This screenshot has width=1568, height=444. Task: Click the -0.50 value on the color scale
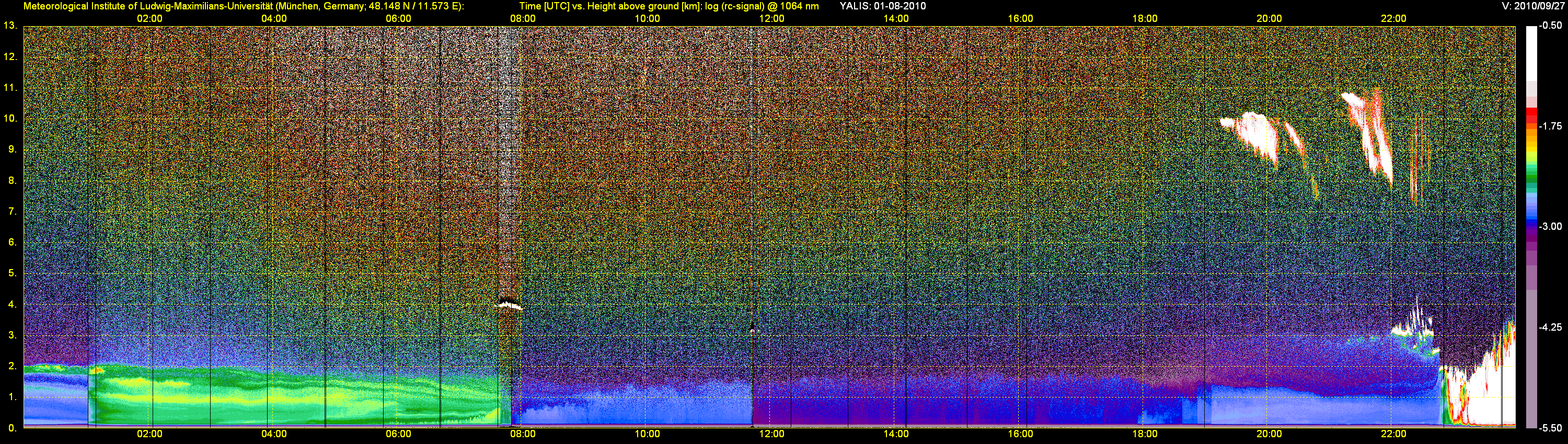1550,26
